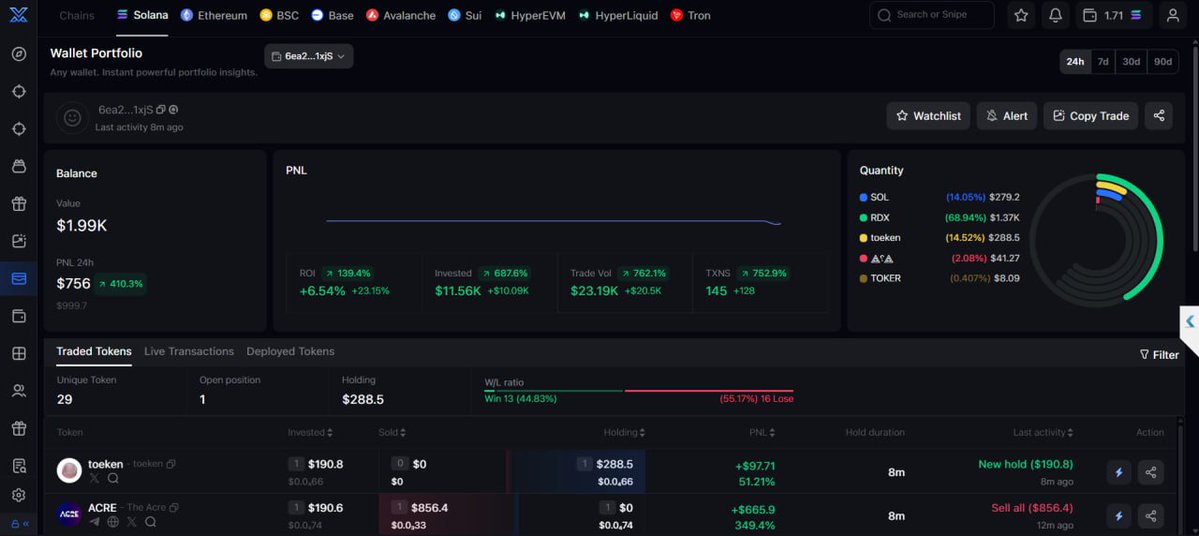Viewport: 1199px width, 536px height.
Task: Switch to Avalanche chain
Action: click(x=401, y=15)
